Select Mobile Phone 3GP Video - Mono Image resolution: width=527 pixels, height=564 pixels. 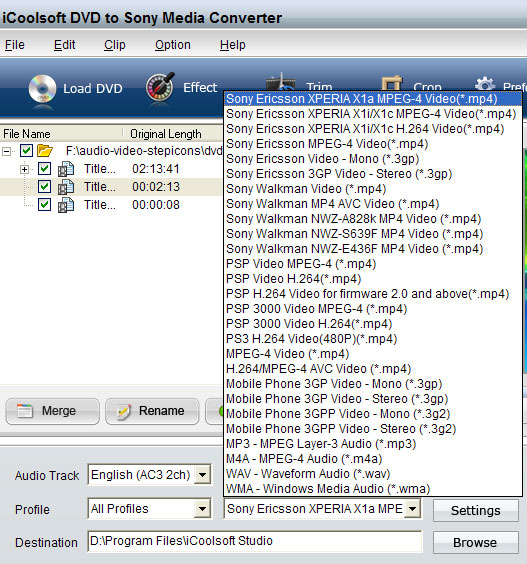coord(373,383)
